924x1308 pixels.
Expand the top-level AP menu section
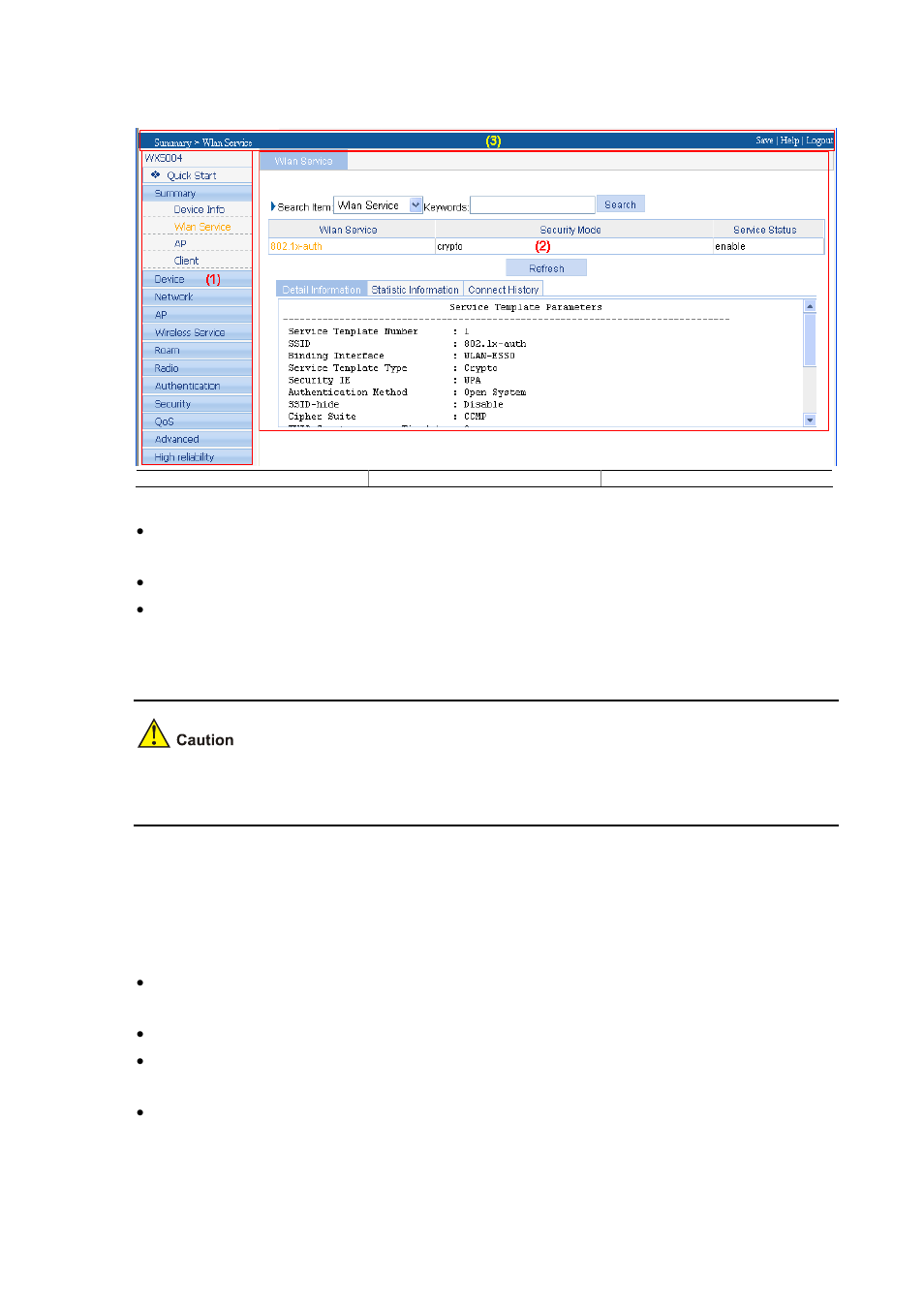point(197,315)
